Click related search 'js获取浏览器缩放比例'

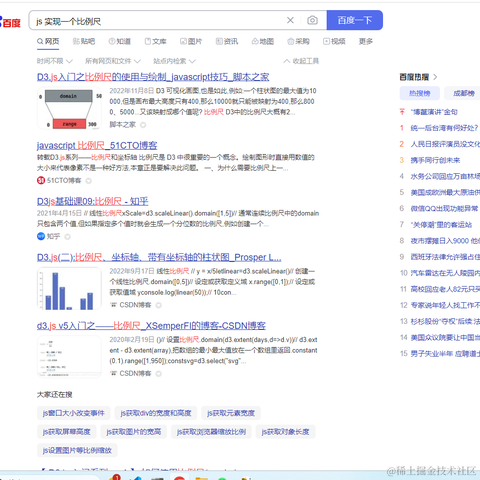(211, 432)
